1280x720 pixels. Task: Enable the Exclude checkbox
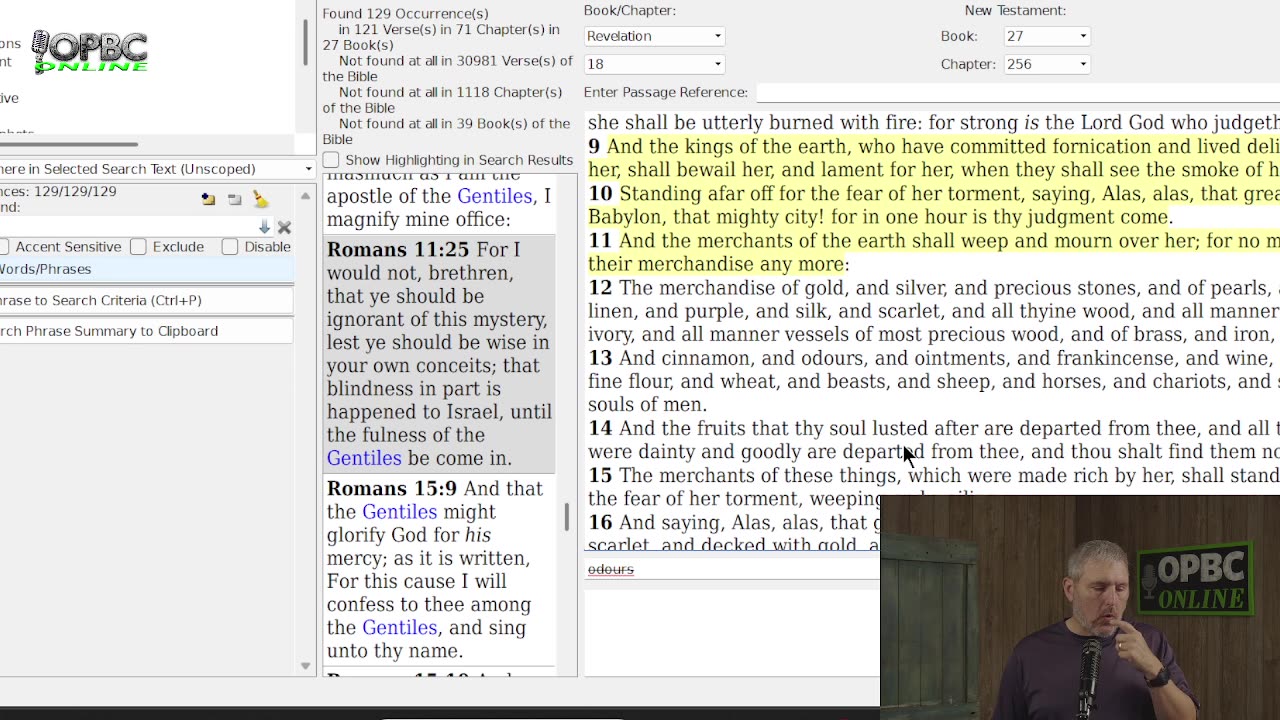[138, 246]
